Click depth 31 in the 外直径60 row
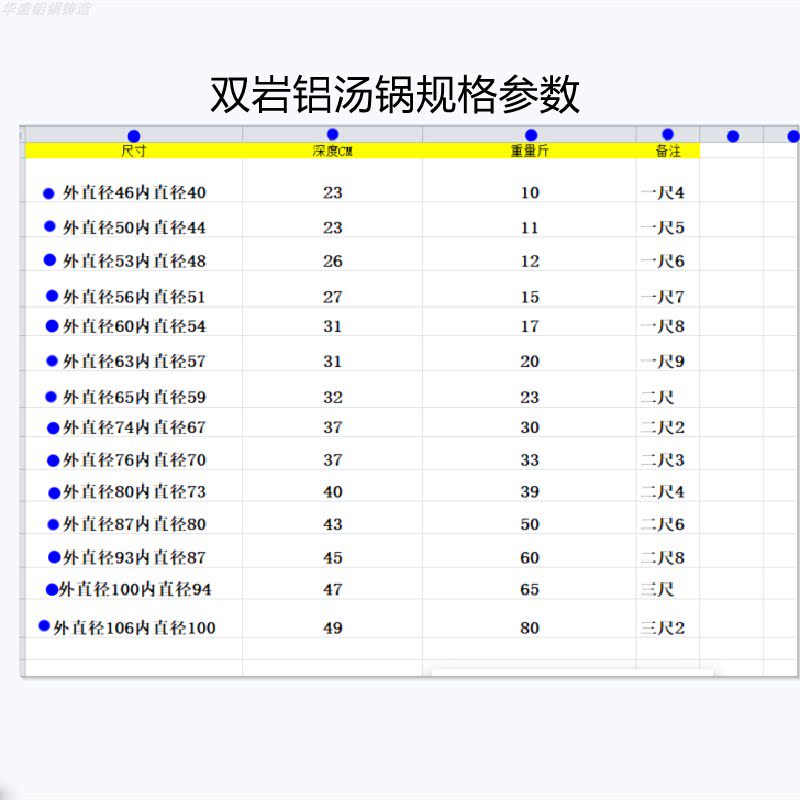 pyautogui.click(x=333, y=327)
